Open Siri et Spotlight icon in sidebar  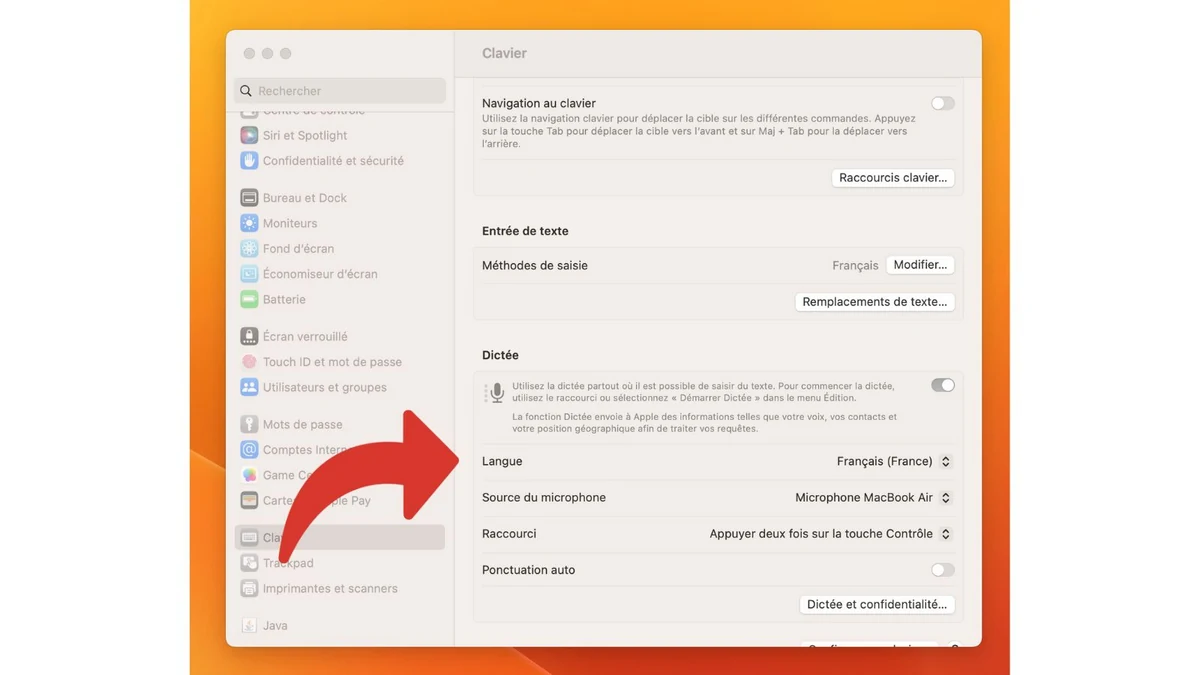click(x=249, y=135)
